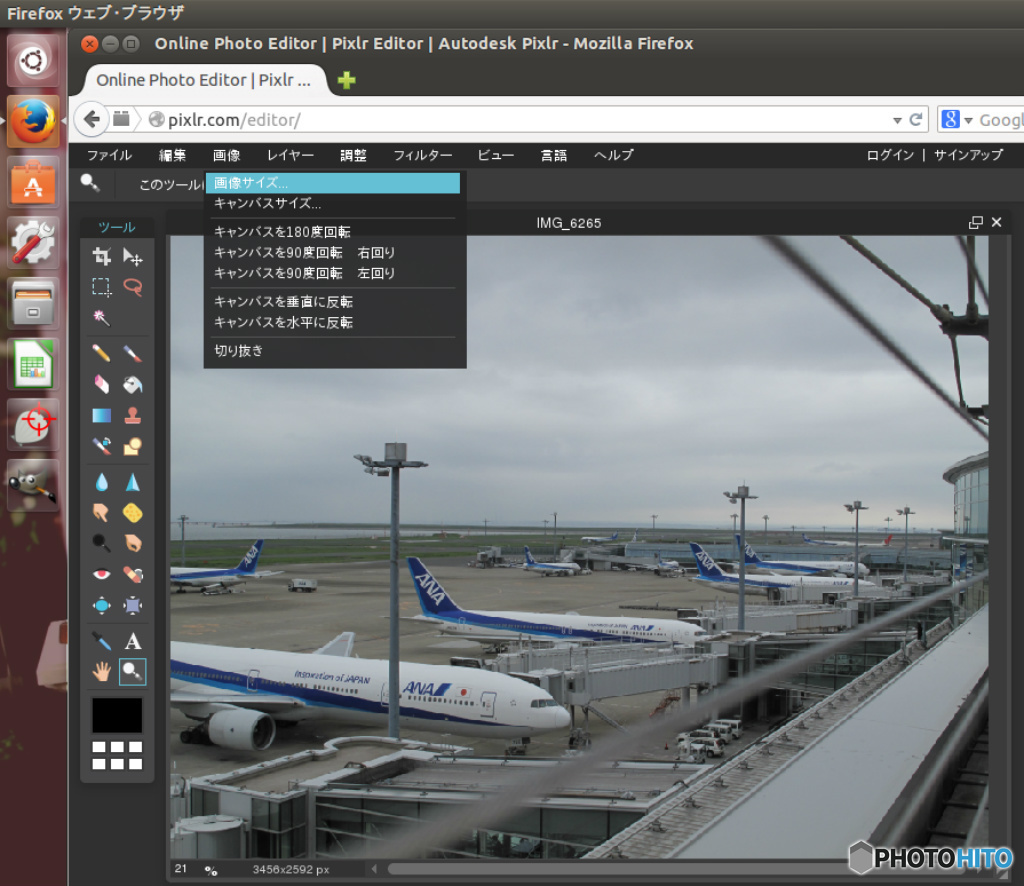Click the zoom percentage field showing 21

coord(181,869)
